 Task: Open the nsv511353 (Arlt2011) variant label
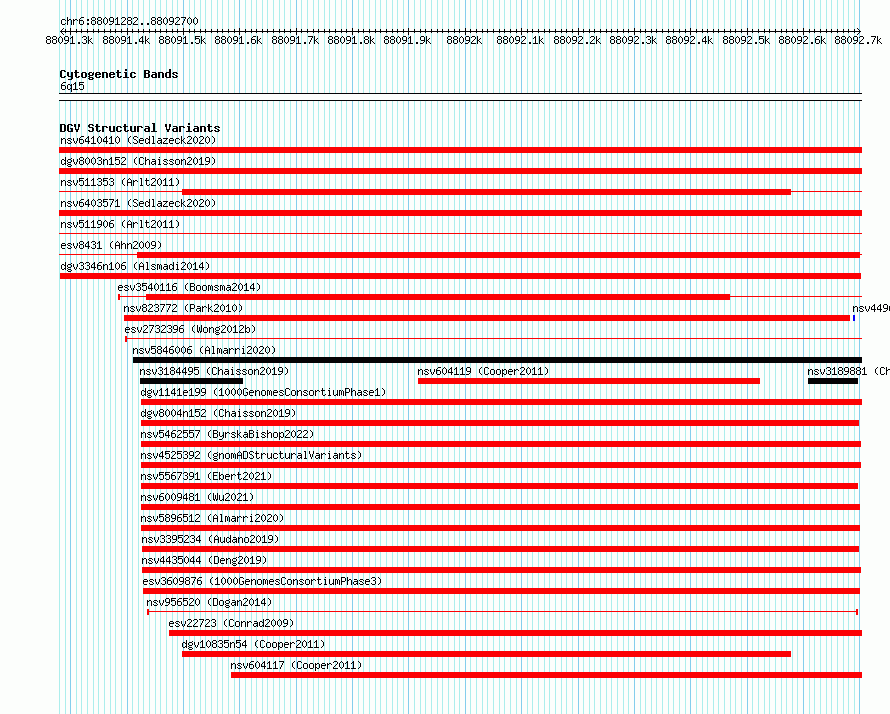[120, 182]
